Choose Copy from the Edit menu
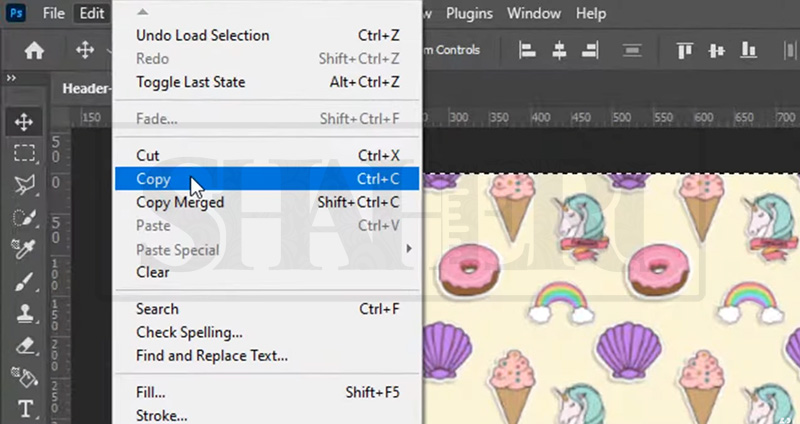Image resolution: width=800 pixels, height=424 pixels. 154,180
